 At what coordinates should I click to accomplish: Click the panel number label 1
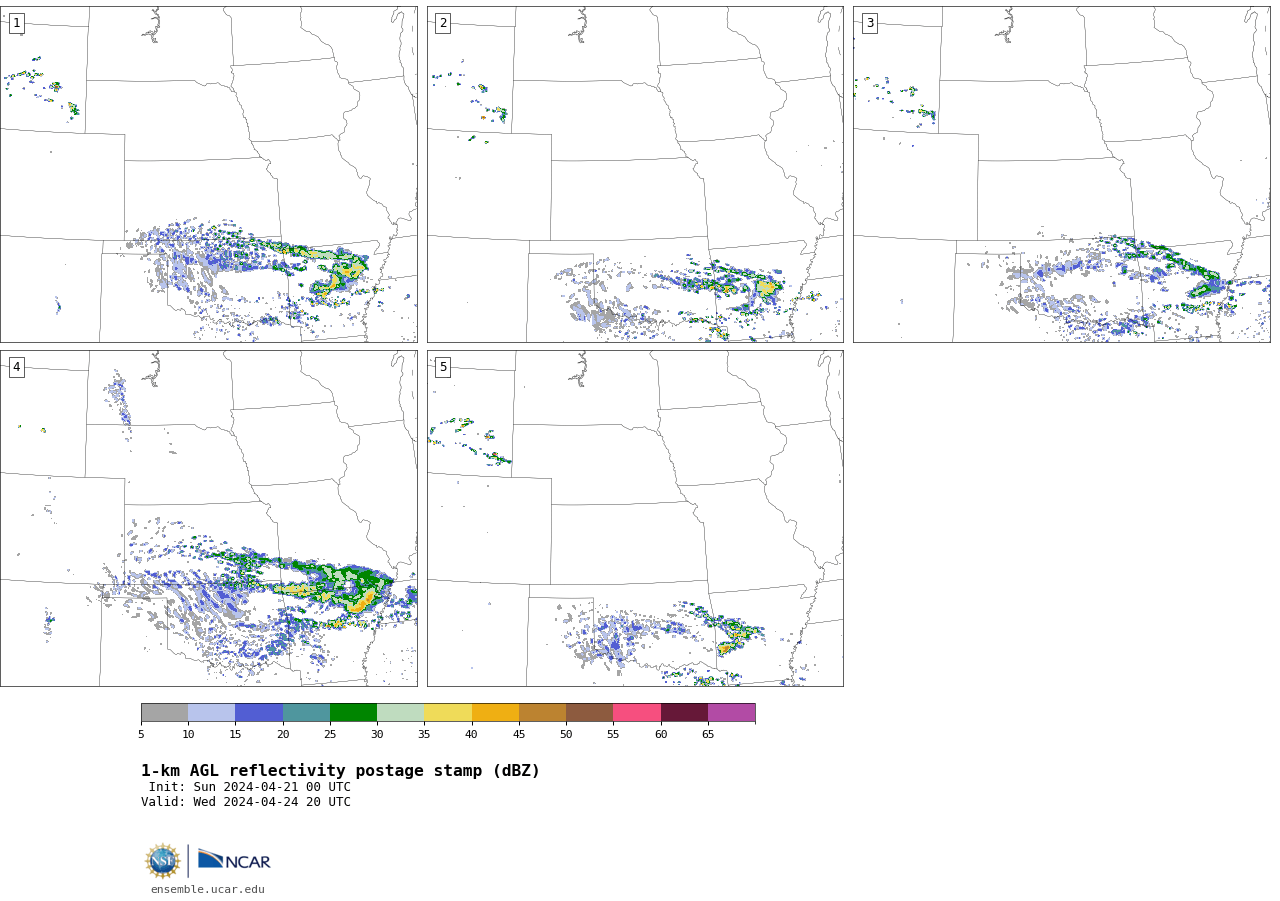[16, 23]
